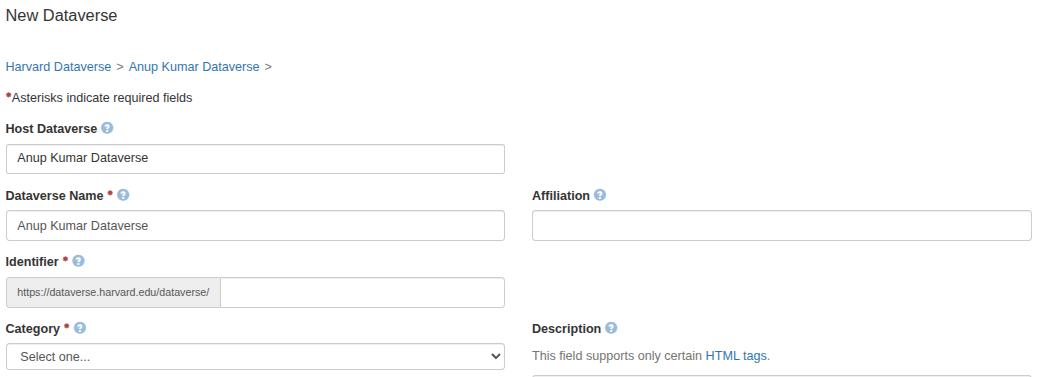The height and width of the screenshot is (377, 1044).
Task: Click the Description help question-mark icon
Action: [611, 328]
